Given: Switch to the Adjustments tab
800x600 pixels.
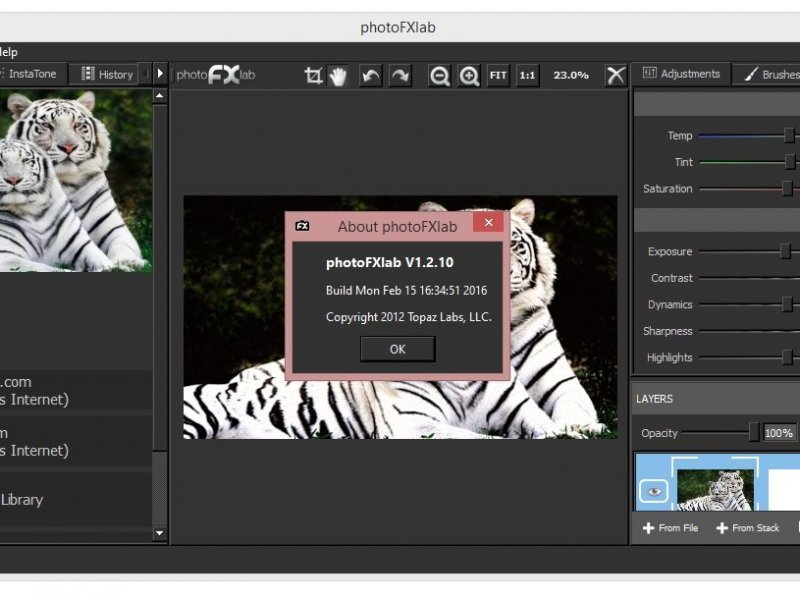Looking at the screenshot, I should click(x=681, y=74).
